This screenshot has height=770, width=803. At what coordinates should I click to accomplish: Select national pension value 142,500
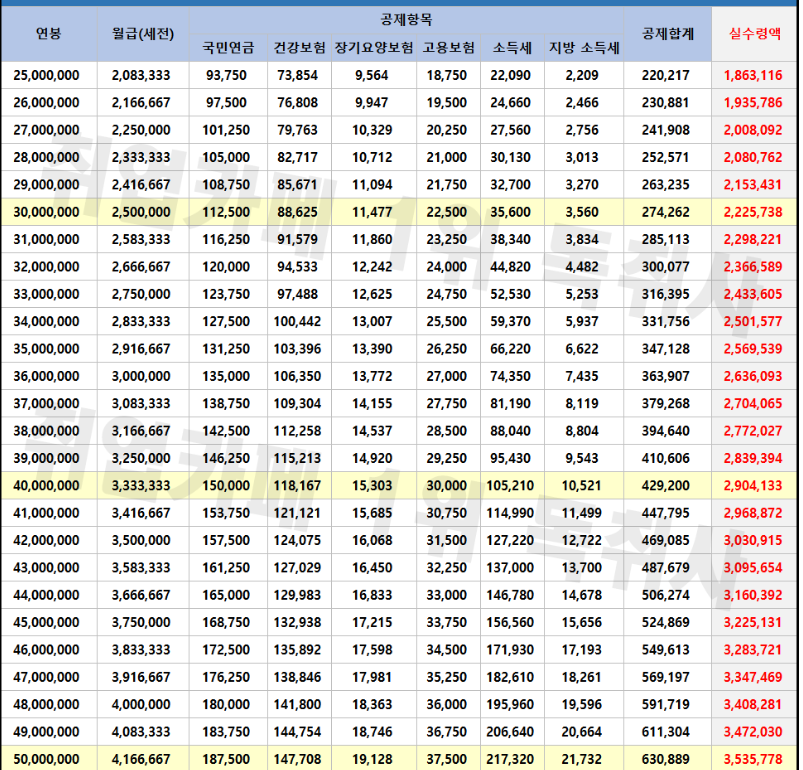coord(226,431)
